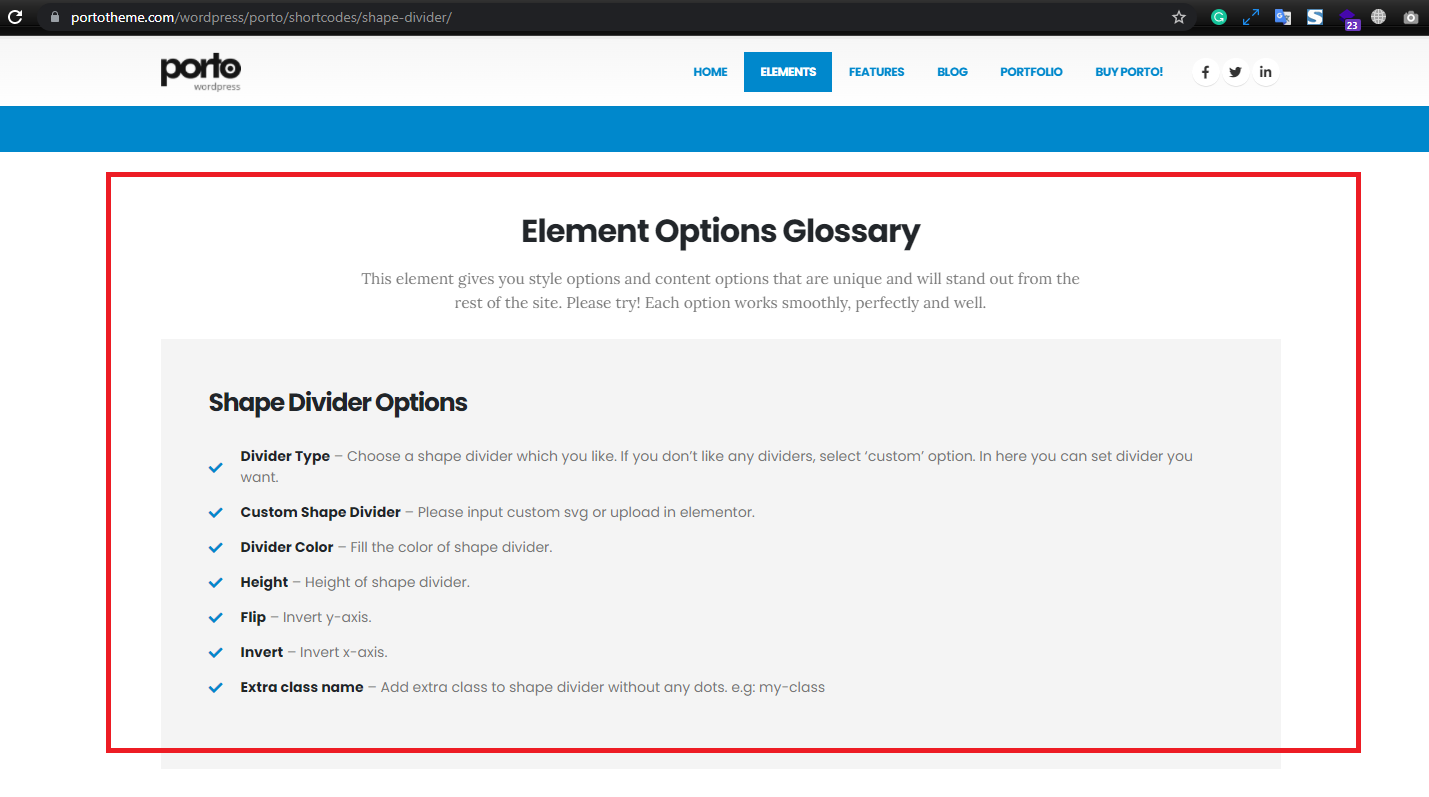
Task: Click text 'Fill the color of shape divider.'
Action: [451, 547]
